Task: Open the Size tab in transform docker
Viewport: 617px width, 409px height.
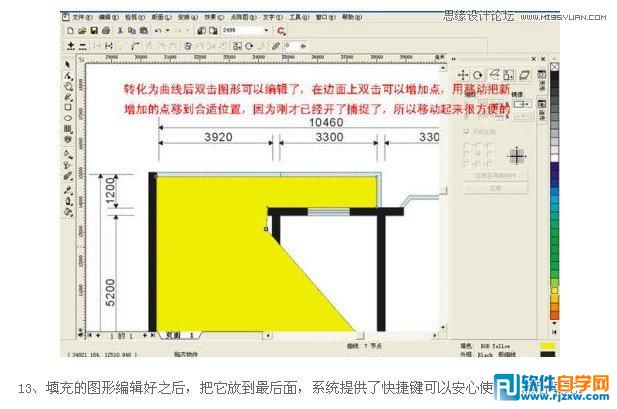Action: (509, 75)
